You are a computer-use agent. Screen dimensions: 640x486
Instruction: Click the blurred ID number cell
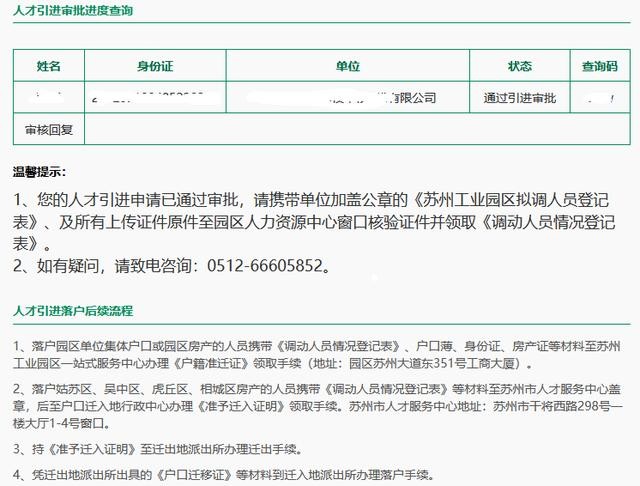coord(155,98)
